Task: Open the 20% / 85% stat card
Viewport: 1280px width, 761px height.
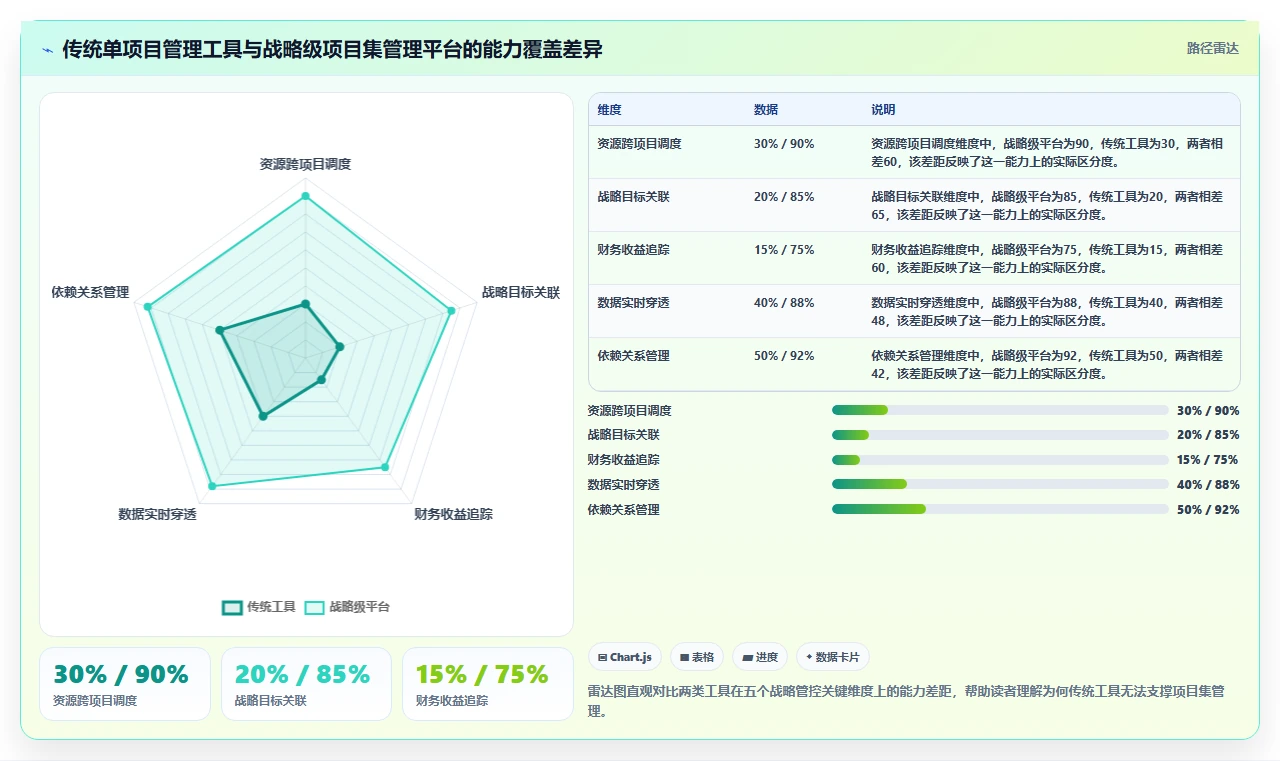Action: click(306, 684)
